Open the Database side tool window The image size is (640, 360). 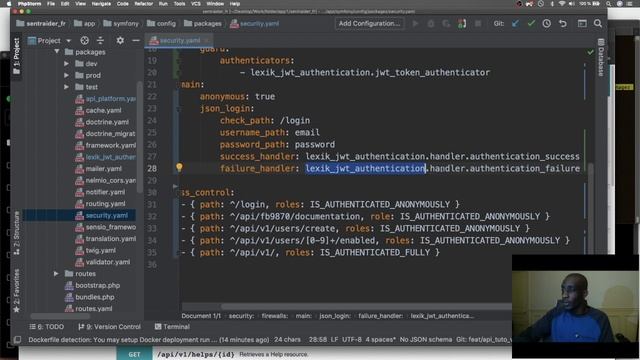[x=601, y=57]
